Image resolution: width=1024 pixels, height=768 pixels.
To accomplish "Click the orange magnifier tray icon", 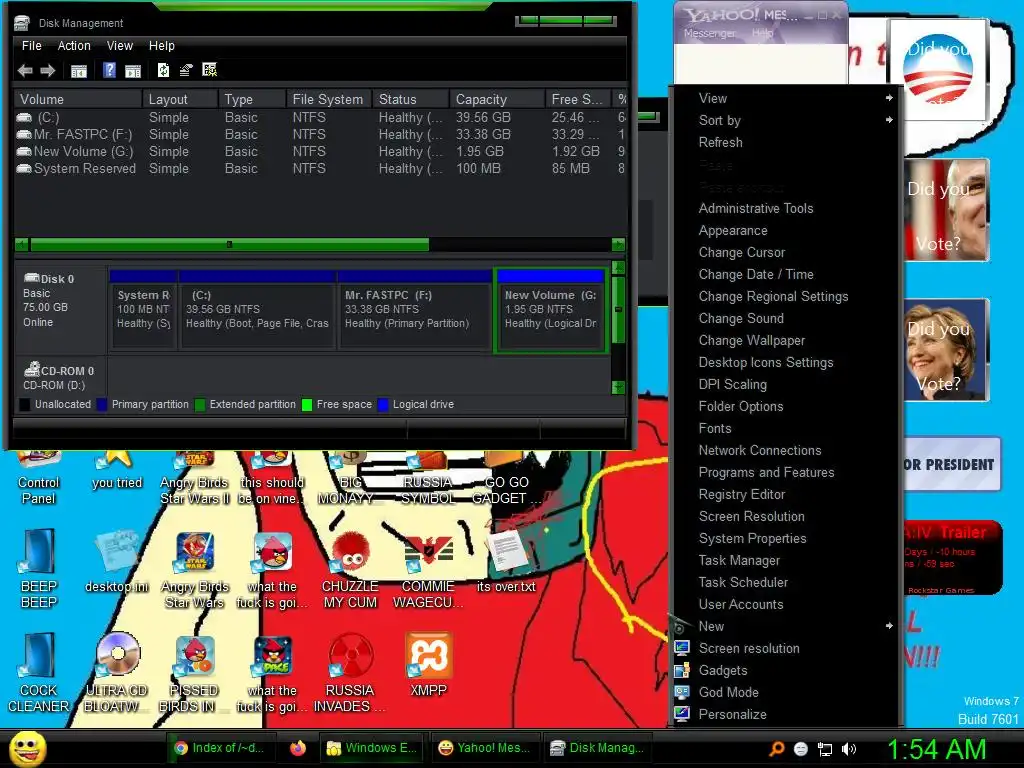I will 777,748.
